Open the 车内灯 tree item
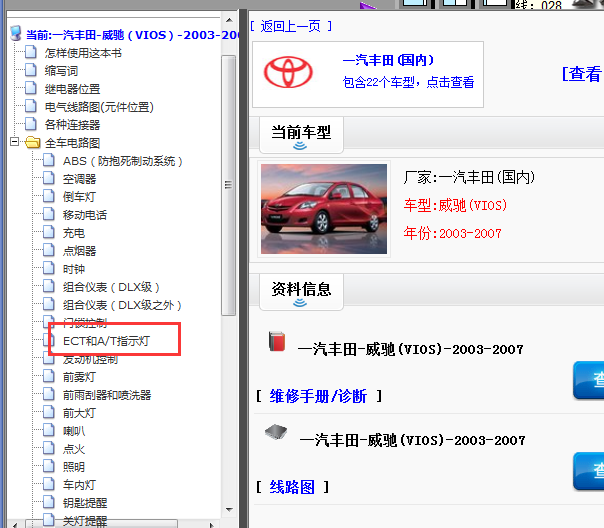Image resolution: width=604 pixels, height=528 pixels. [79, 485]
